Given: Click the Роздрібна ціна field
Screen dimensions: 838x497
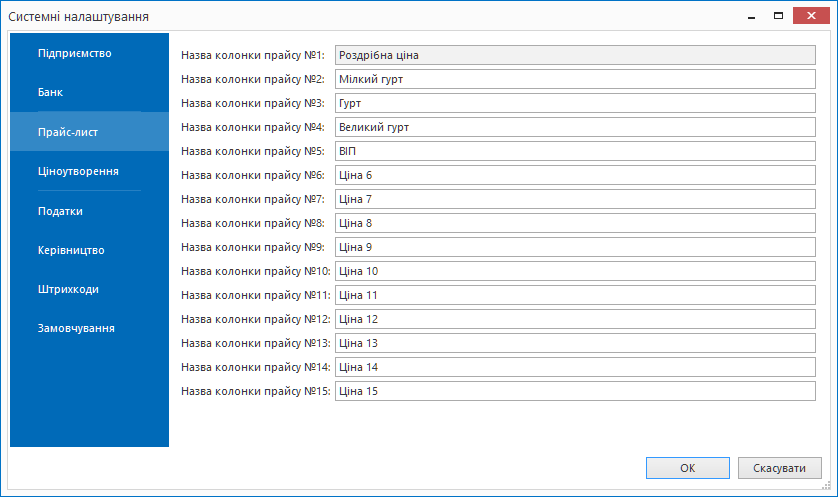Looking at the screenshot, I should point(575,55).
